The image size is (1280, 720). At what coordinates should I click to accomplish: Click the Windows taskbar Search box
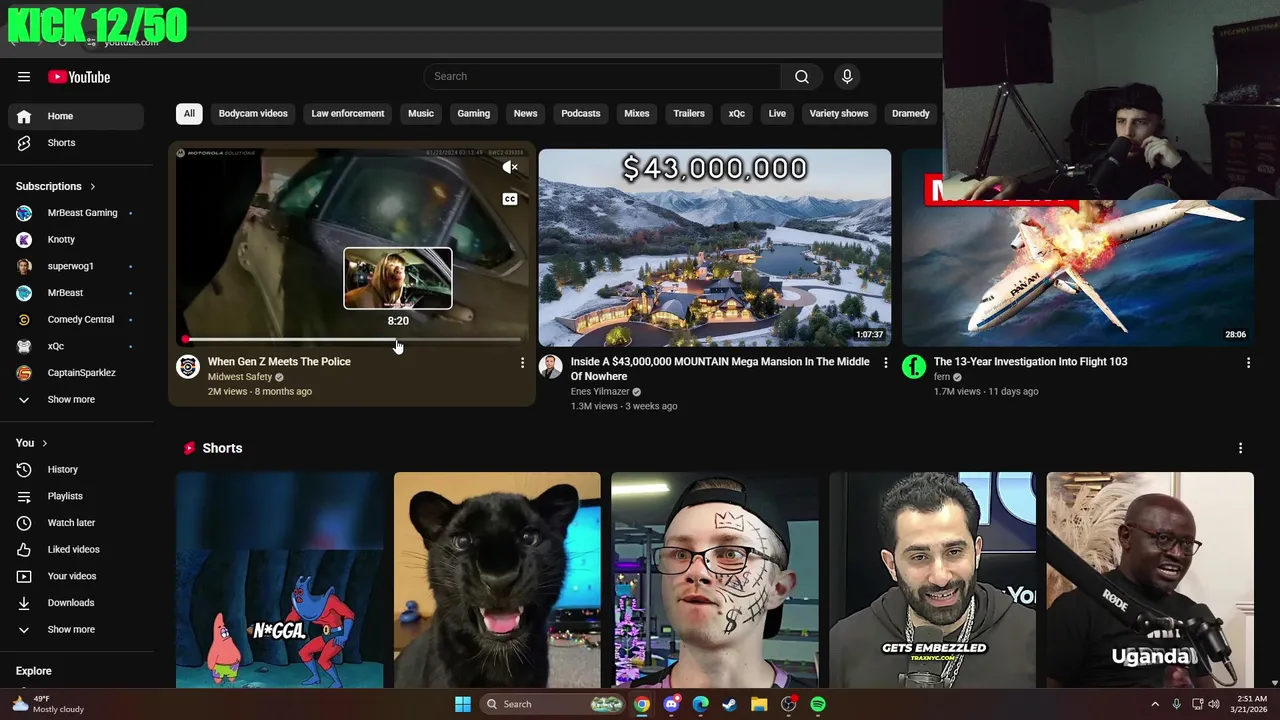point(553,704)
